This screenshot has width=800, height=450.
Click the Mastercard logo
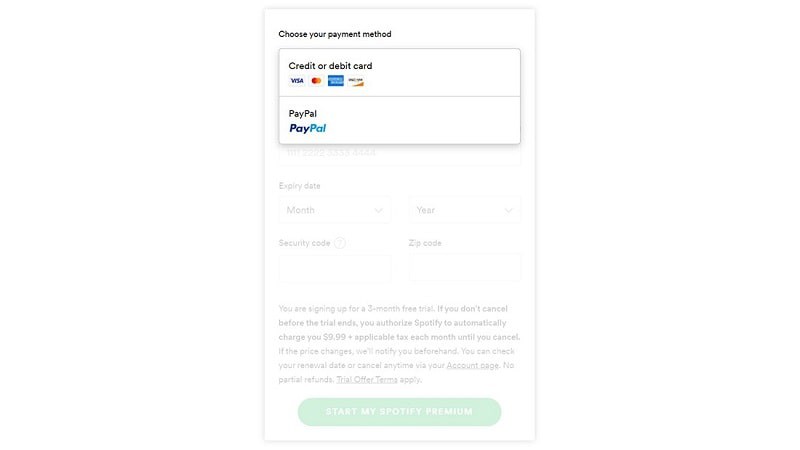(x=316, y=81)
